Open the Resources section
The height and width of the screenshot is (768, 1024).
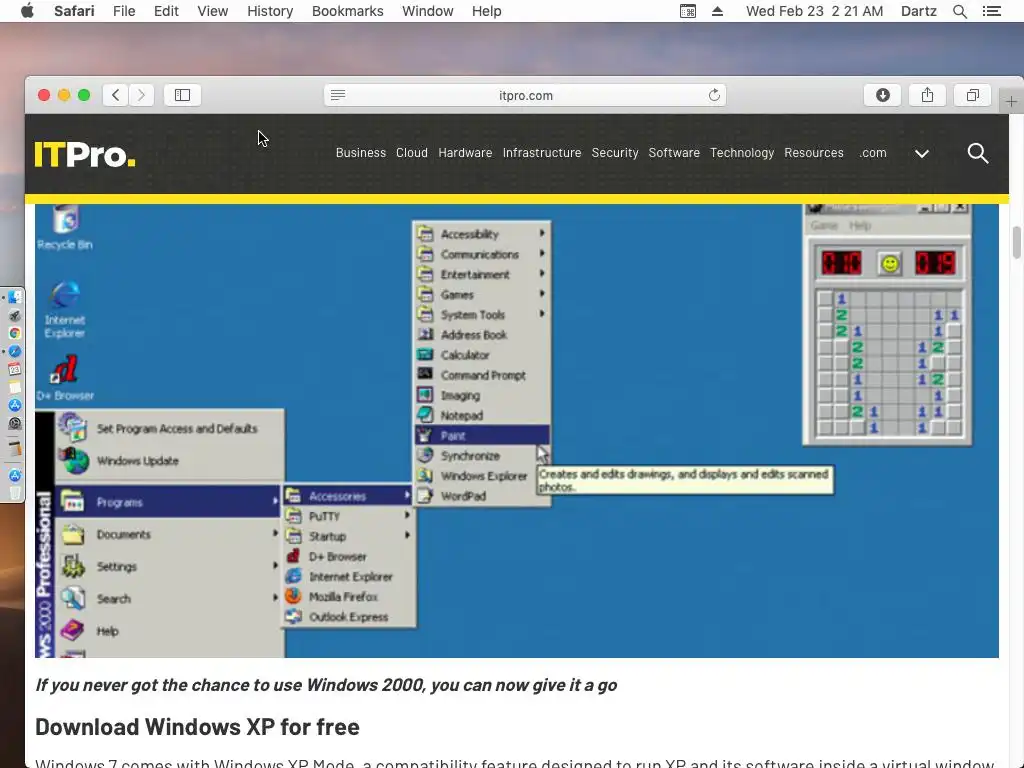pos(814,153)
